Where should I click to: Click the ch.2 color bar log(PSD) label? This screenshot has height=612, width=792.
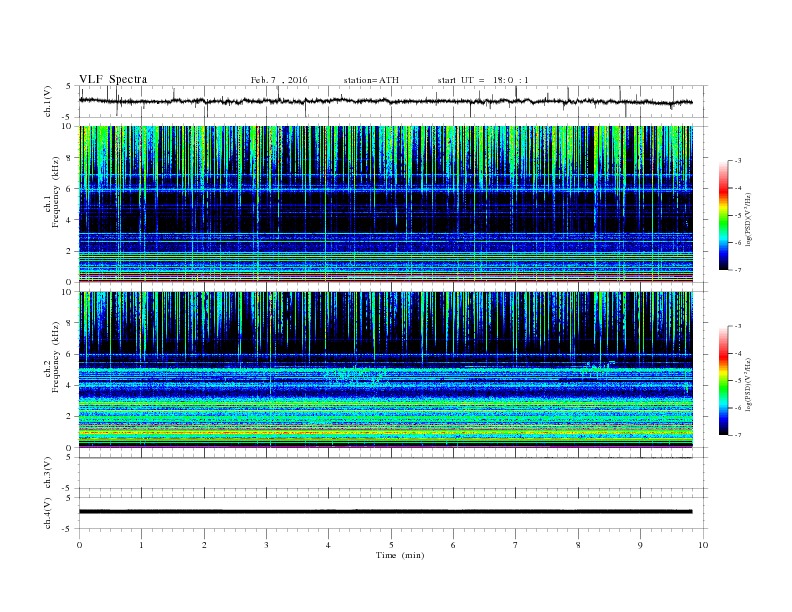pos(749,384)
